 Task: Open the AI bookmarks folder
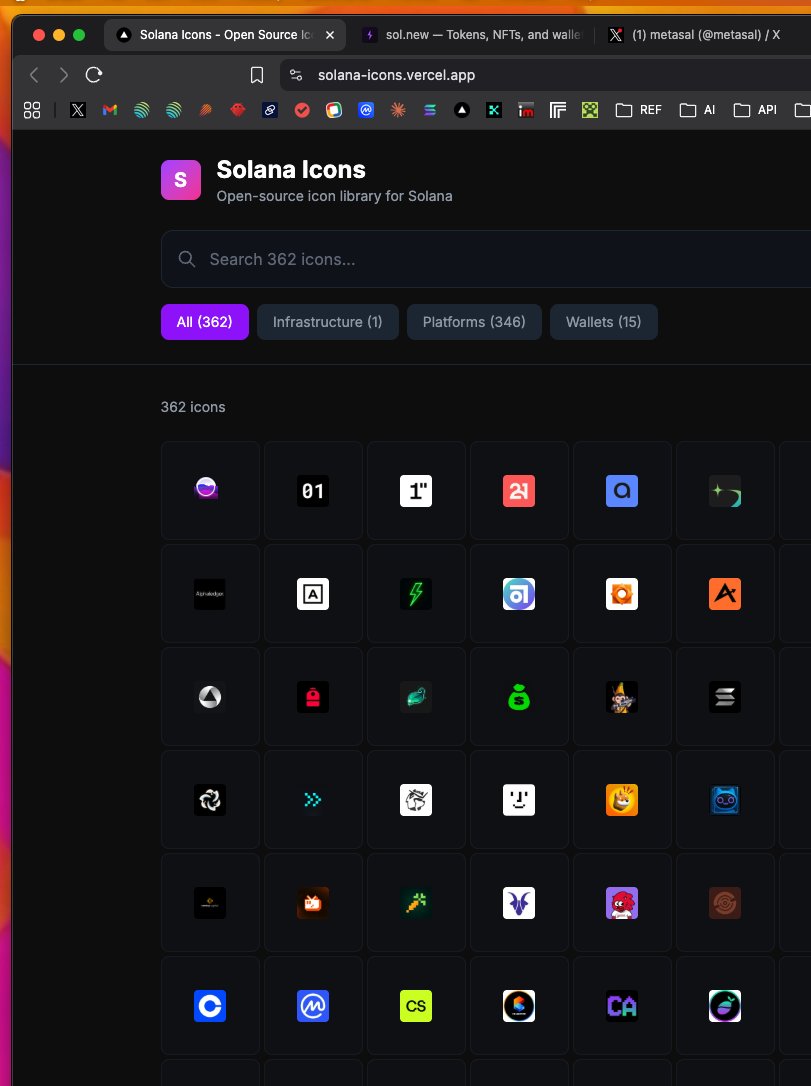[697, 109]
